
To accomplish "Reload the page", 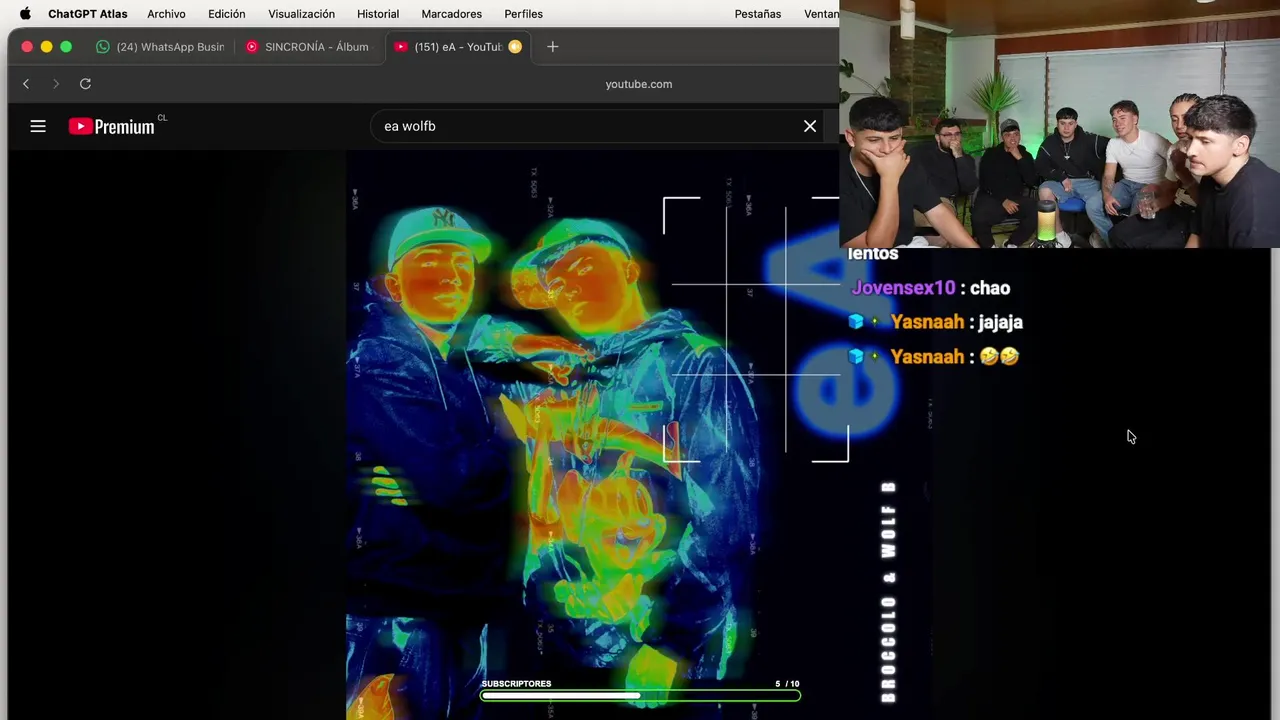I will (85, 84).
